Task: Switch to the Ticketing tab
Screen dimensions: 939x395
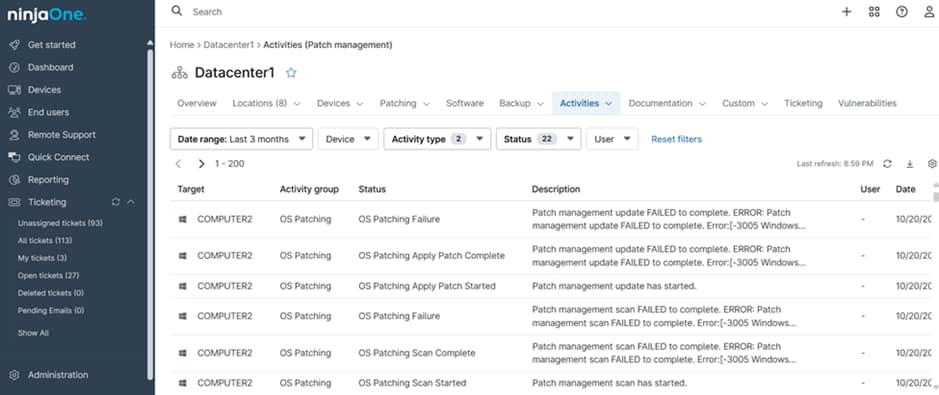Action: pyautogui.click(x=803, y=103)
